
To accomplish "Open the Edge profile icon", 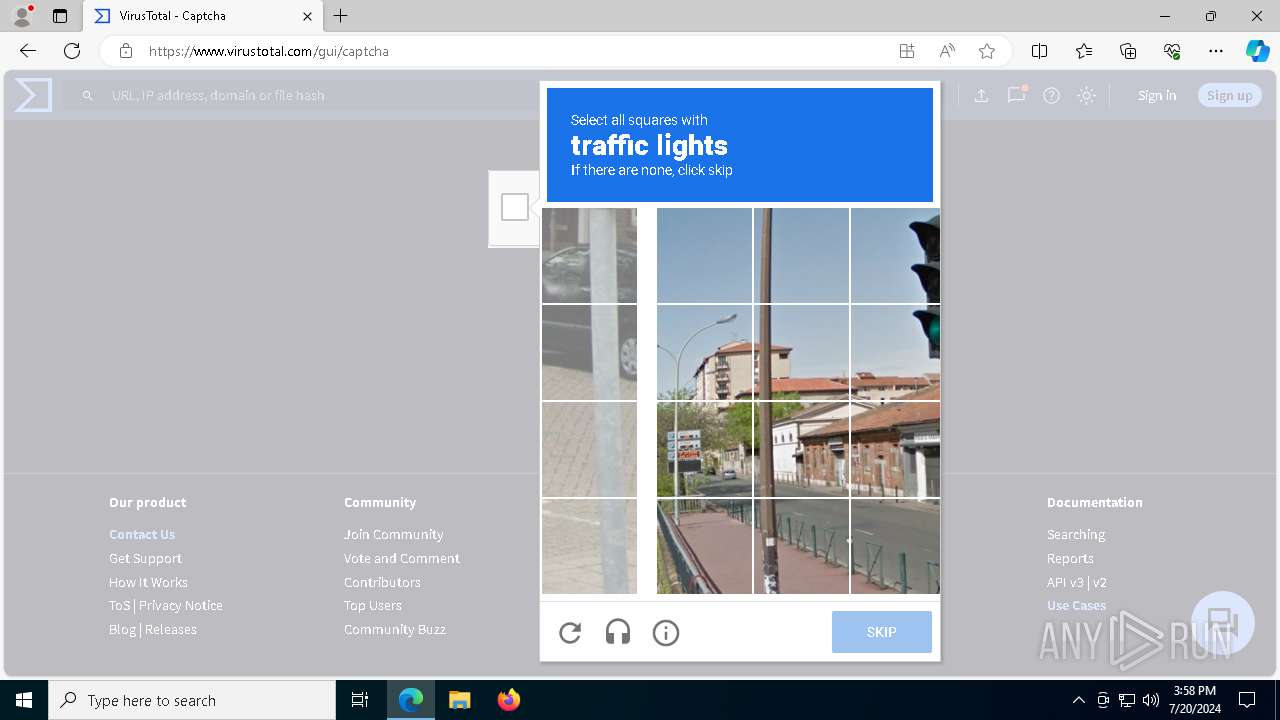I will (22, 15).
